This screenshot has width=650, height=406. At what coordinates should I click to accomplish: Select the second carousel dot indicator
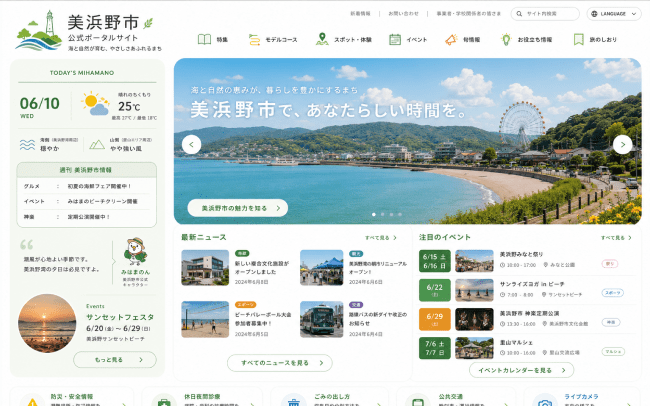point(383,214)
